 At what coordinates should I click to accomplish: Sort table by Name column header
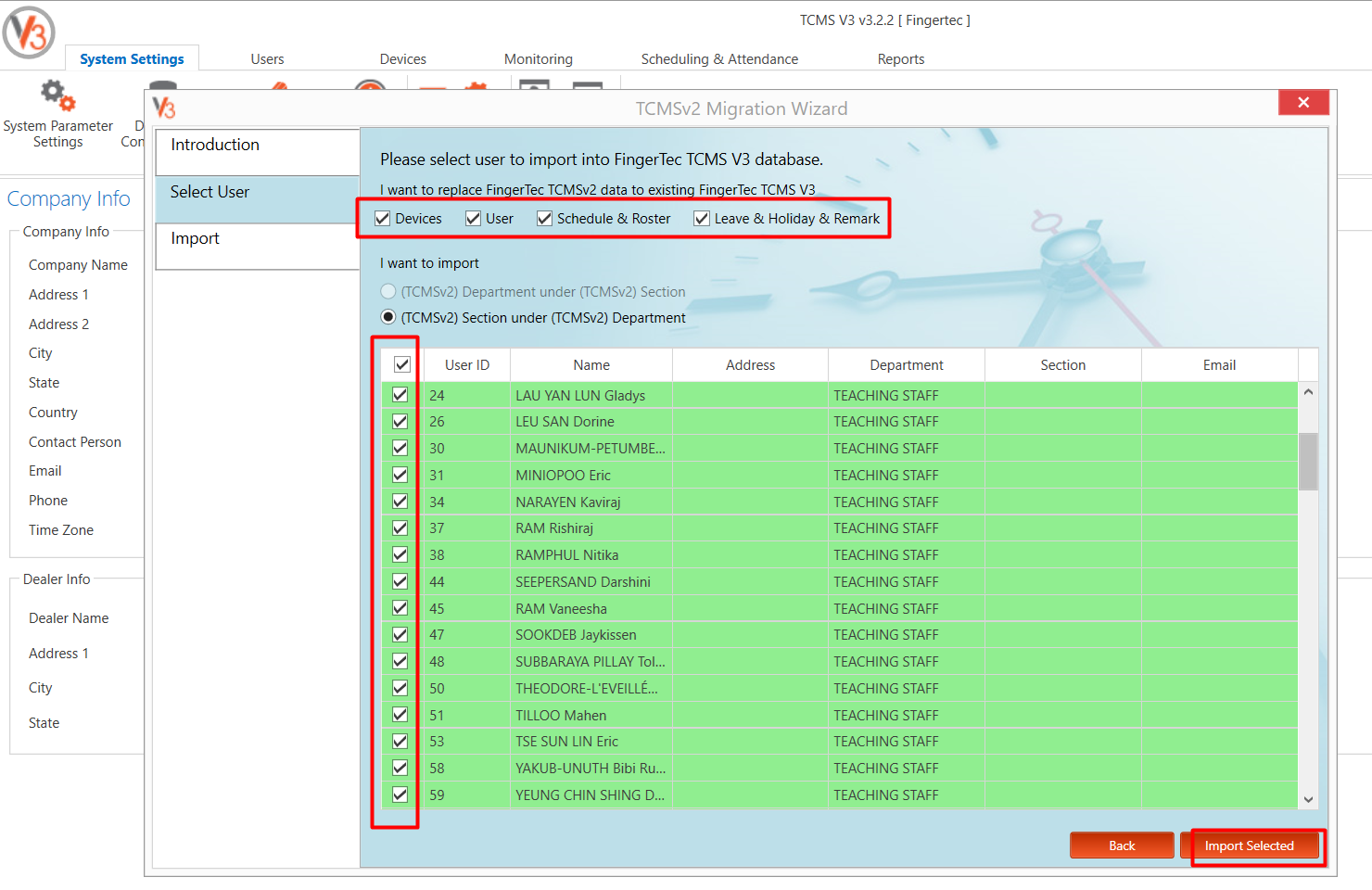coord(591,365)
